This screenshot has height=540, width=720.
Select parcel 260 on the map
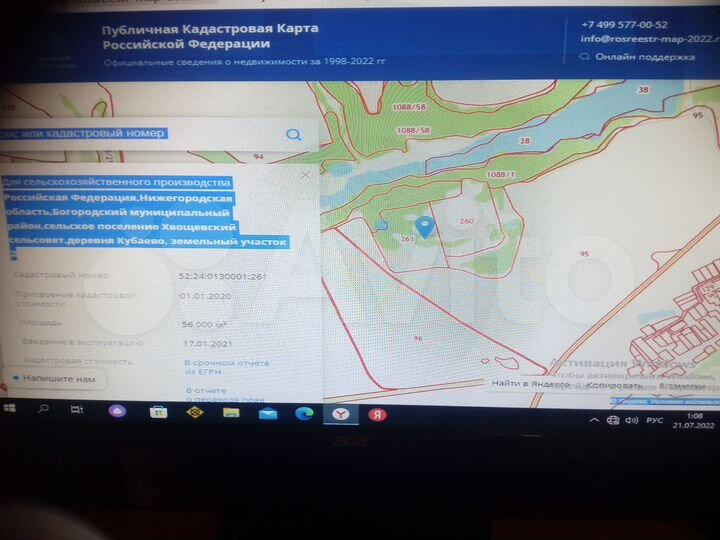coord(467,221)
